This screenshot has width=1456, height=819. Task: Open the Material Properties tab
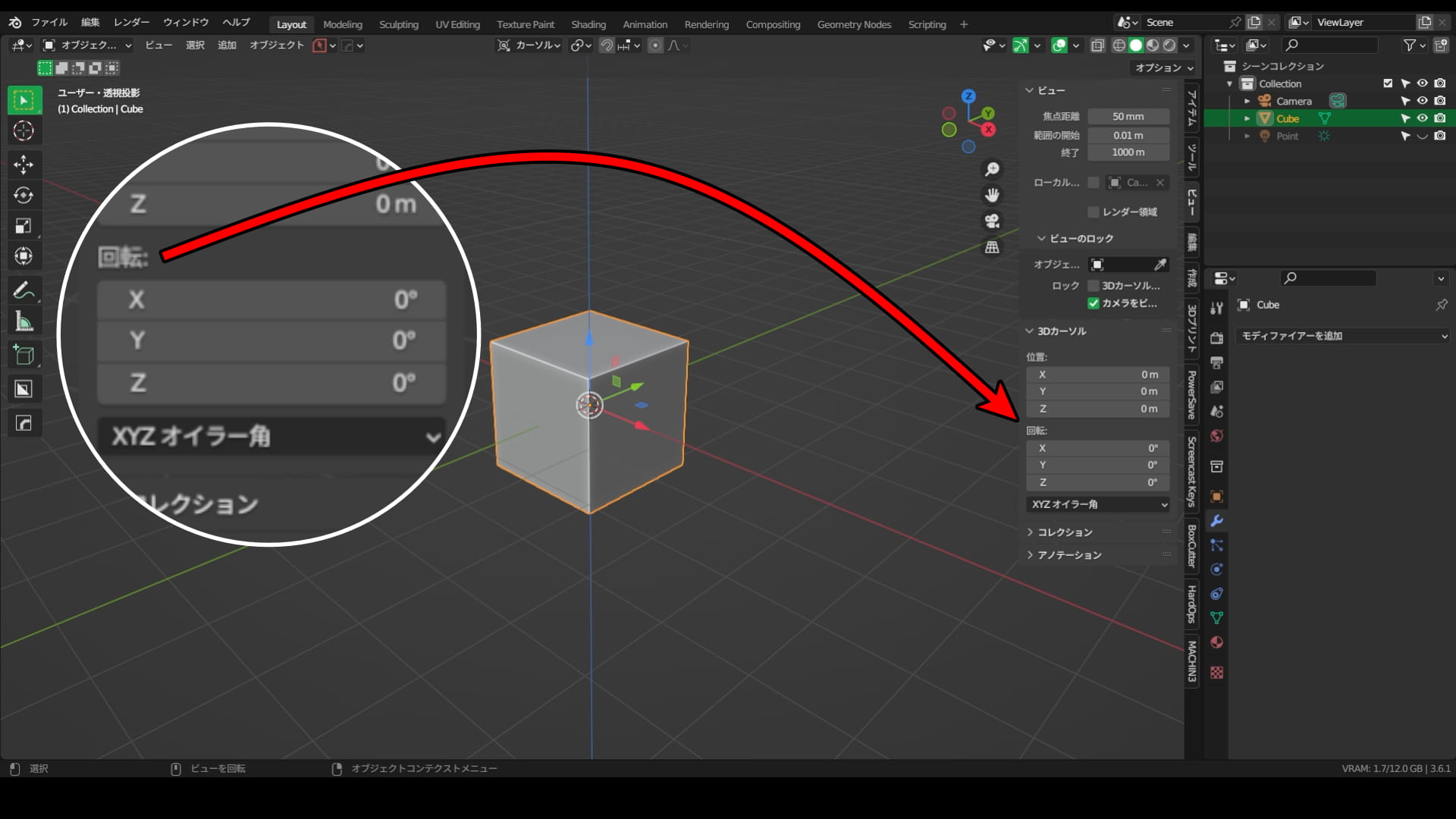coord(1216,642)
